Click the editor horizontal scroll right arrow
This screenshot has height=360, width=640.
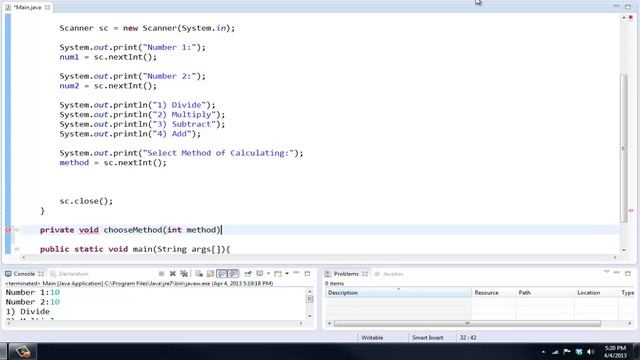click(615, 257)
